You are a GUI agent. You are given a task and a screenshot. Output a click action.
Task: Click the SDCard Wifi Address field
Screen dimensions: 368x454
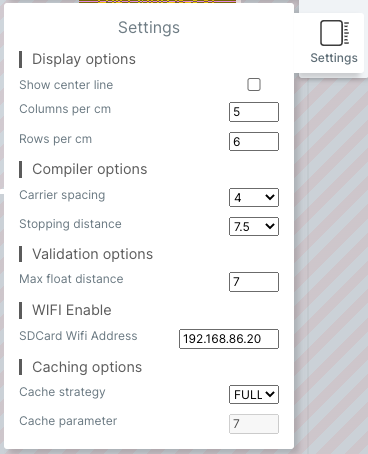[x=229, y=339]
